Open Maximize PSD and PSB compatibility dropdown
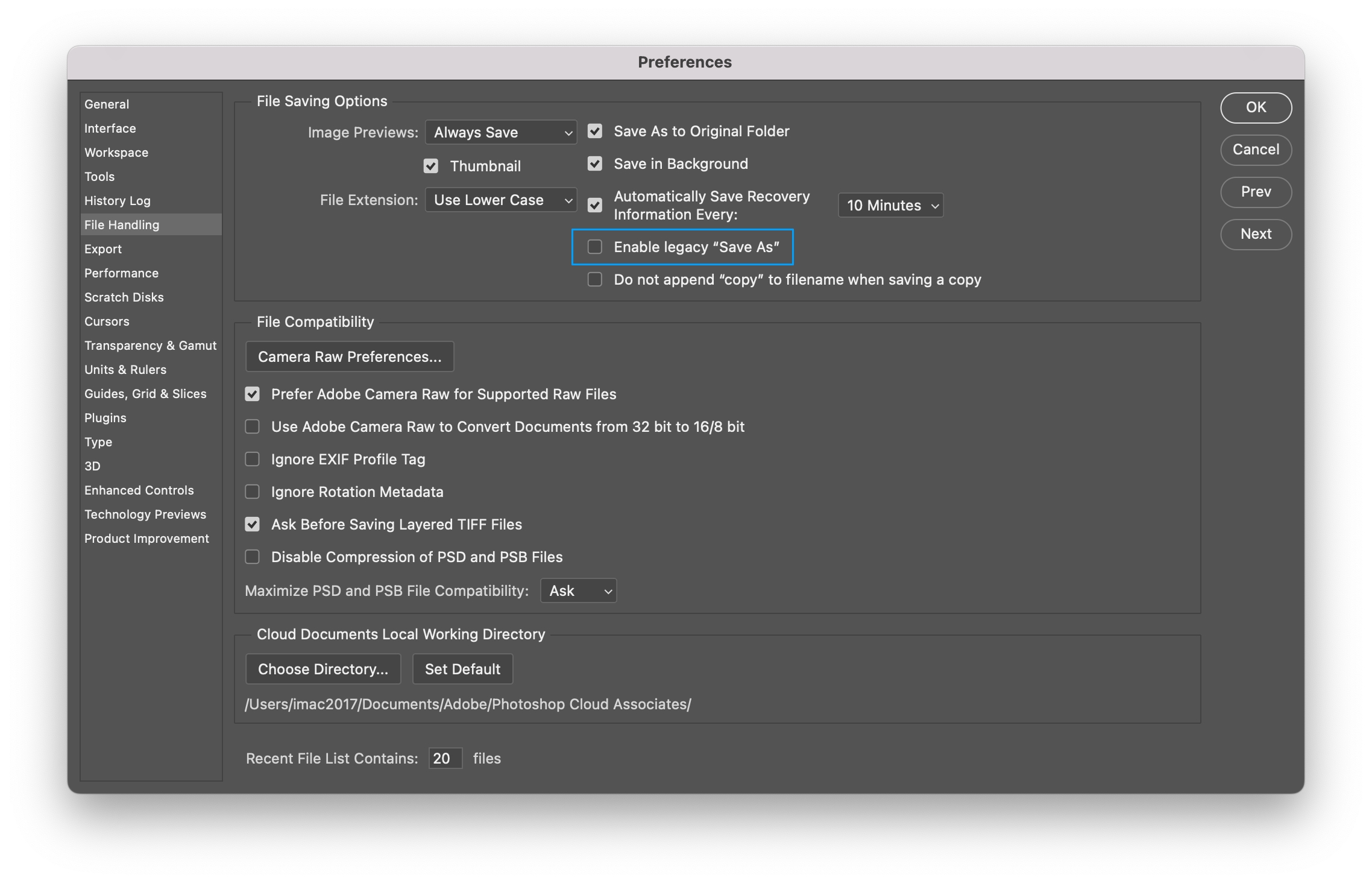This screenshot has width=1372, height=883. pos(578,591)
